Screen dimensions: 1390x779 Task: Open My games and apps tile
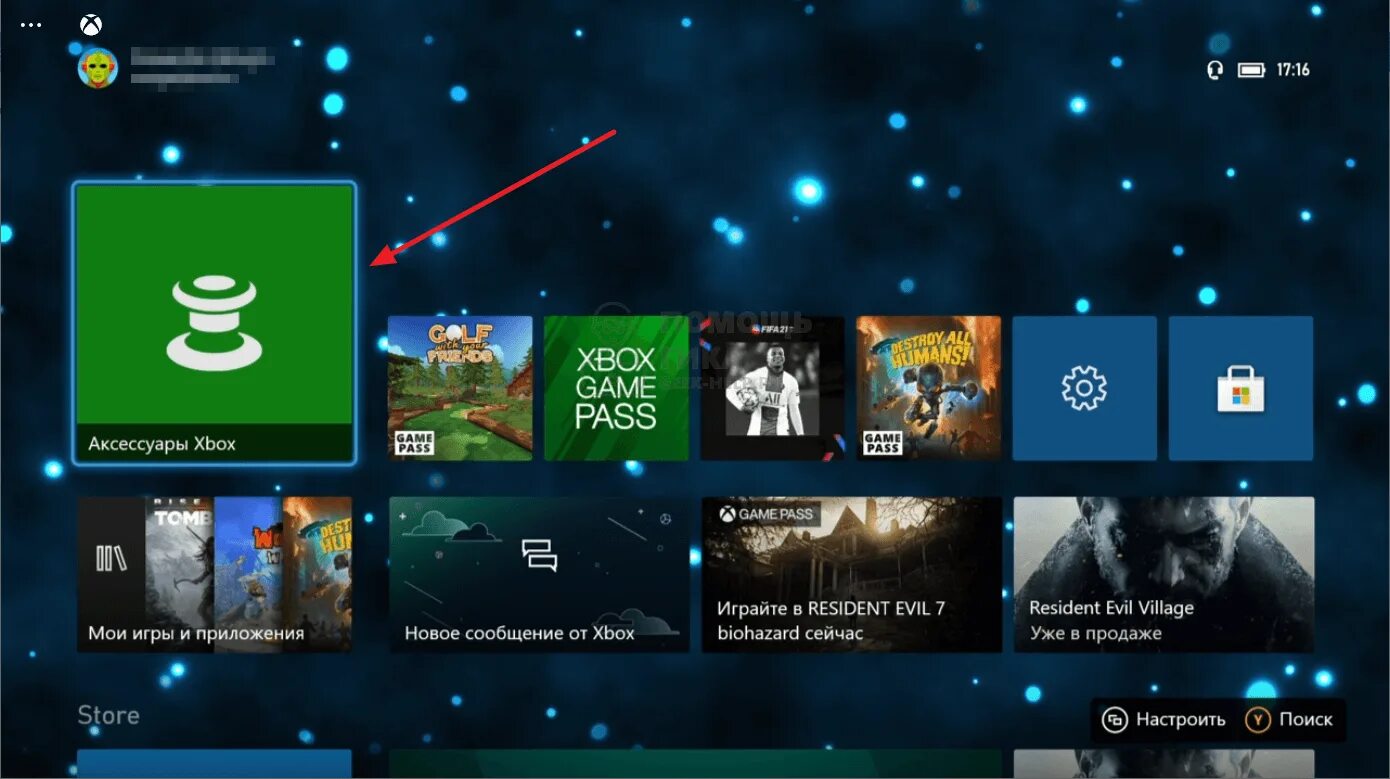click(x=214, y=574)
